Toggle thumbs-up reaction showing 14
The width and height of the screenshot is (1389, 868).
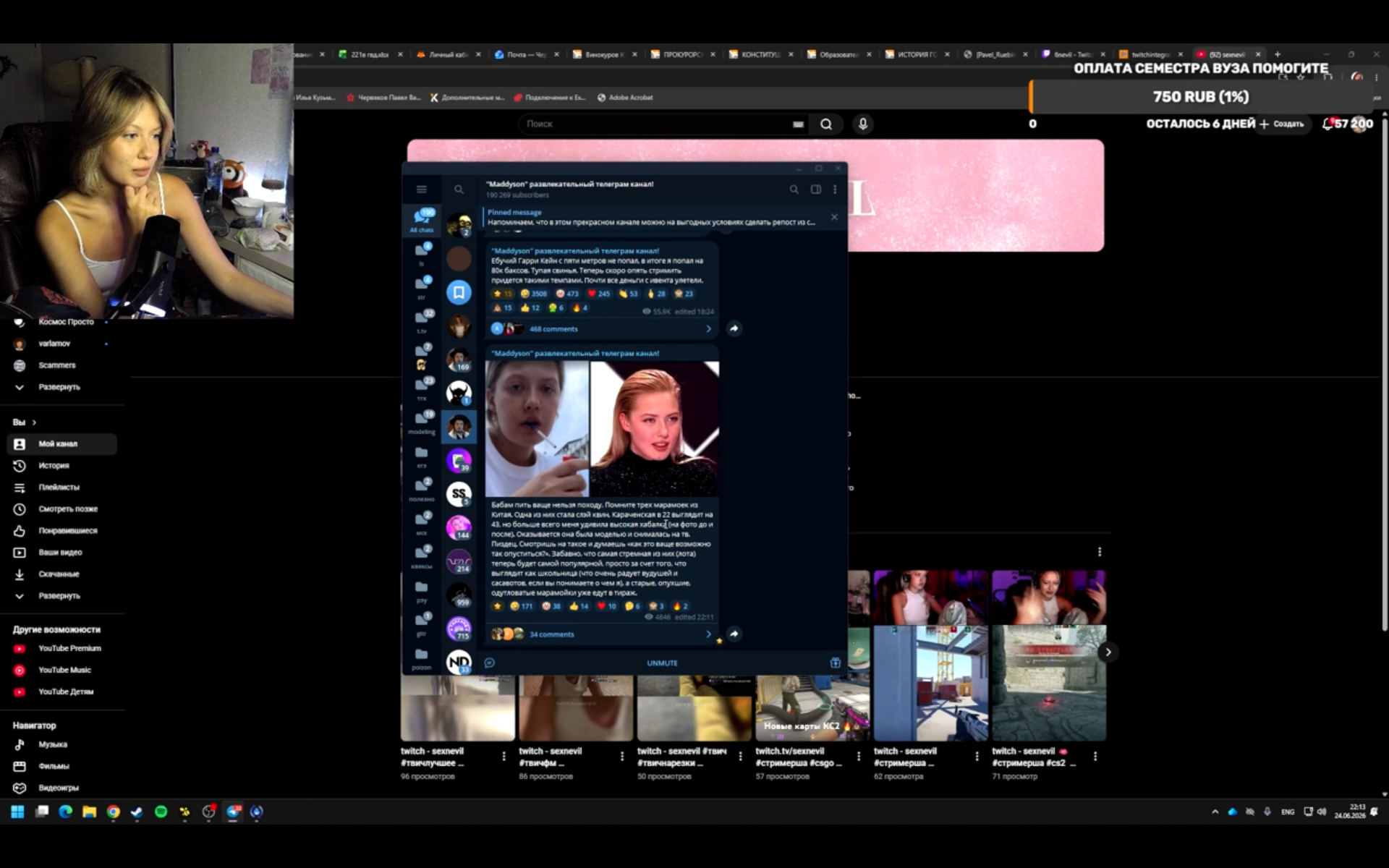click(579, 606)
